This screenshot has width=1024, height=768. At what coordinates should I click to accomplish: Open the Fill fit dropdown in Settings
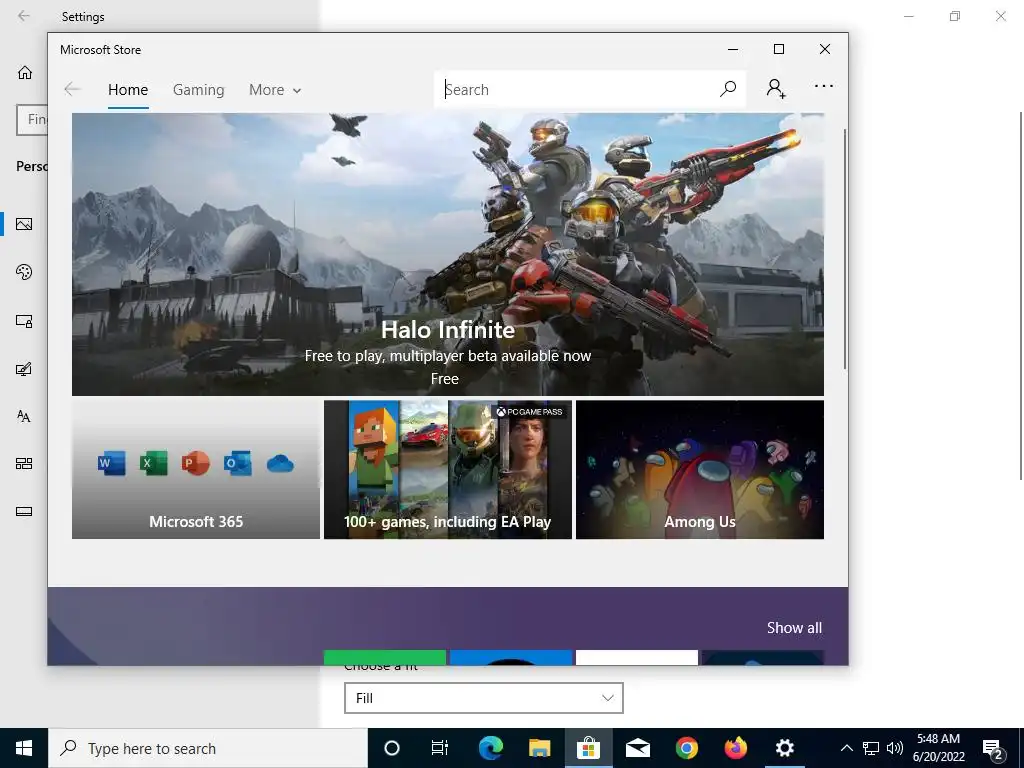coord(483,698)
